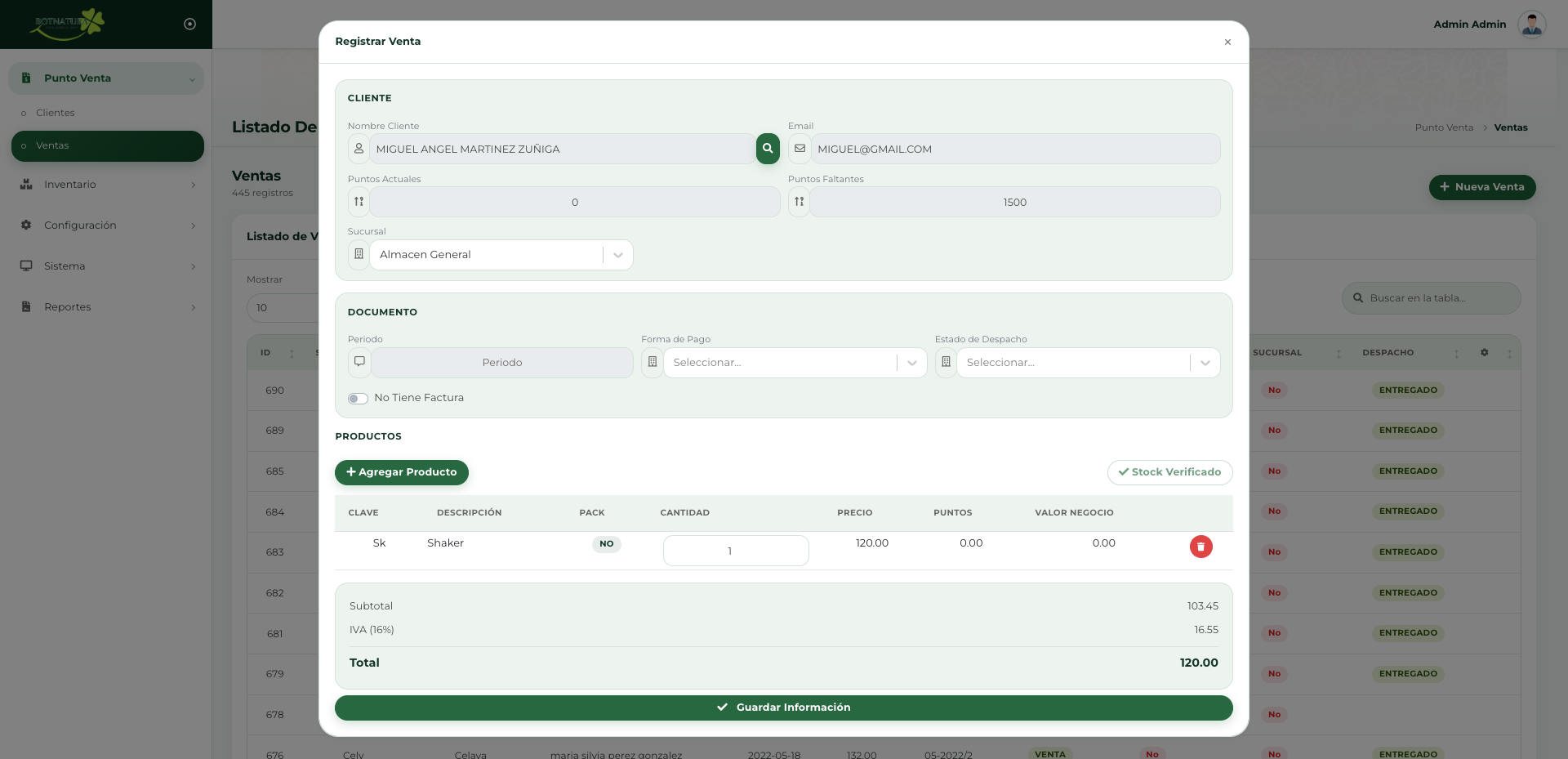The image size is (1568, 759).
Task: Click the building icon beside Sucursal
Action: [359, 255]
